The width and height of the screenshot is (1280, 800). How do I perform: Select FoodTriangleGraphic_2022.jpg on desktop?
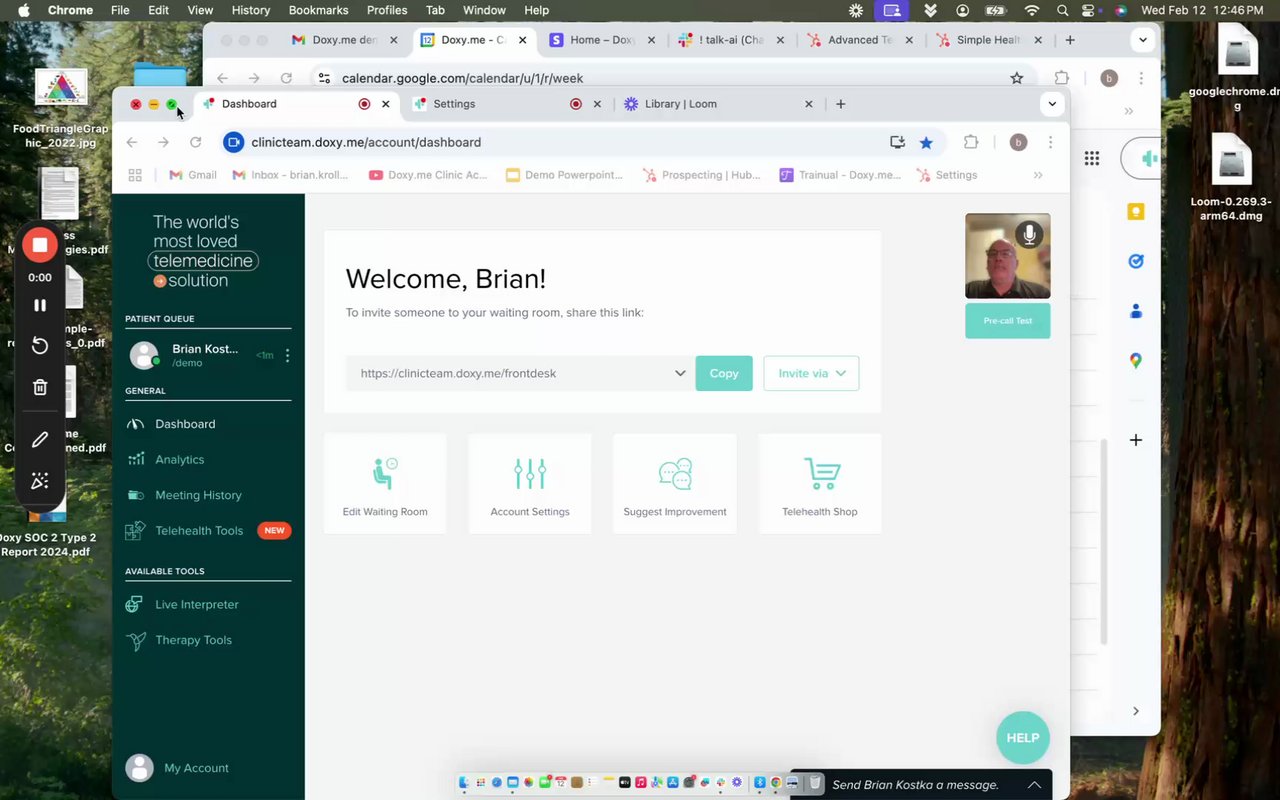tap(61, 108)
